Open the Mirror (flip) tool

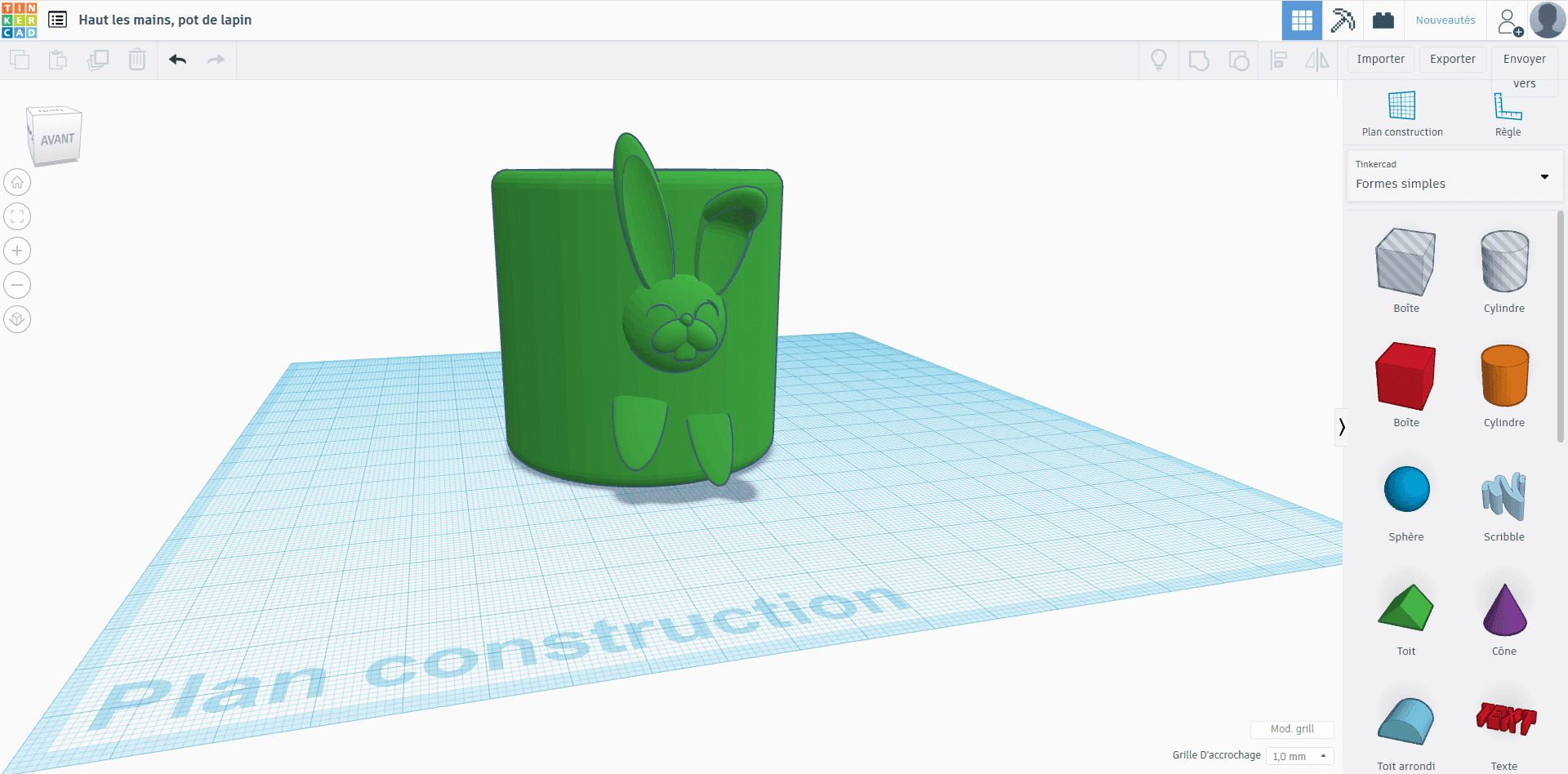click(x=1316, y=60)
